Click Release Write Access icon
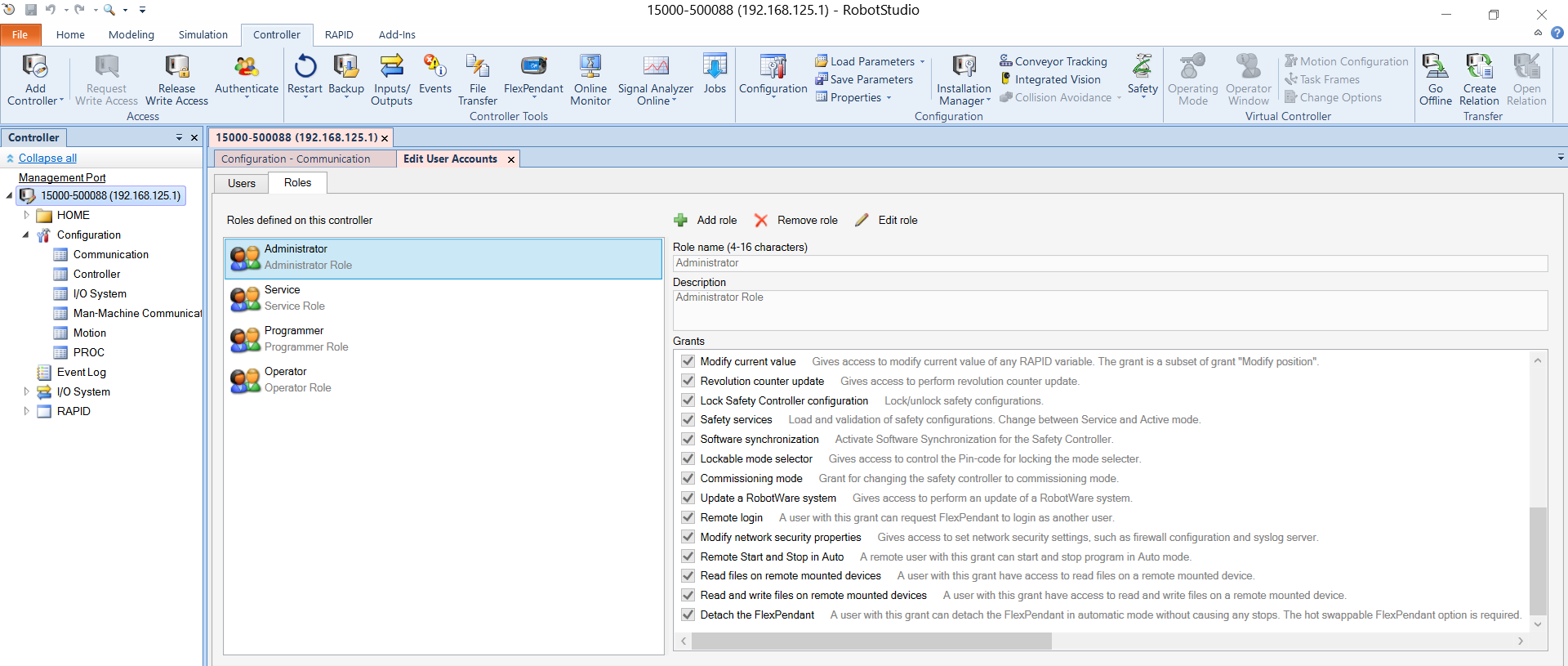This screenshot has width=1568, height=666. coord(176,65)
